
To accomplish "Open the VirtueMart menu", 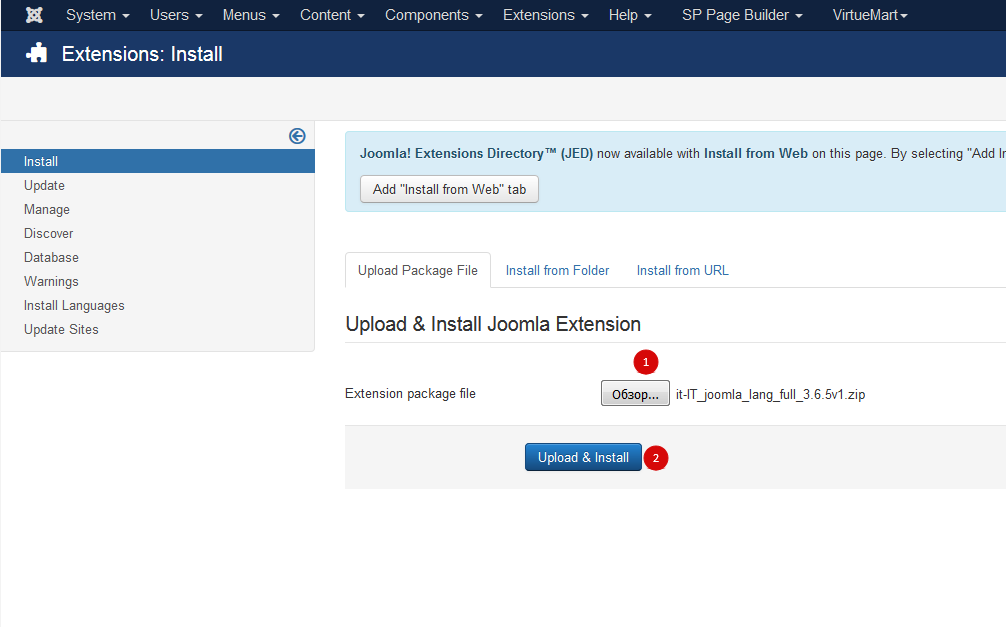I will click(x=870, y=15).
